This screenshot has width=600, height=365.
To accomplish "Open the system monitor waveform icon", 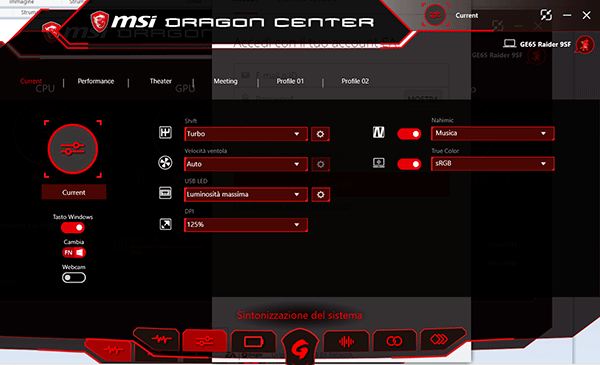I will (161, 339).
